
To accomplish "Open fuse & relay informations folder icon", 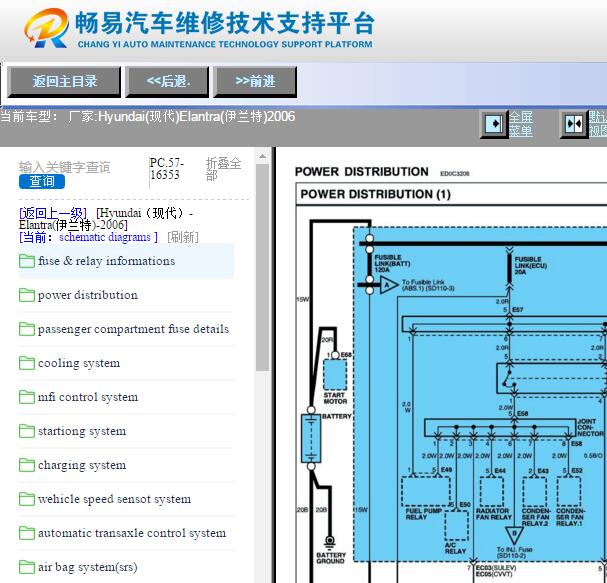I will 27,261.
